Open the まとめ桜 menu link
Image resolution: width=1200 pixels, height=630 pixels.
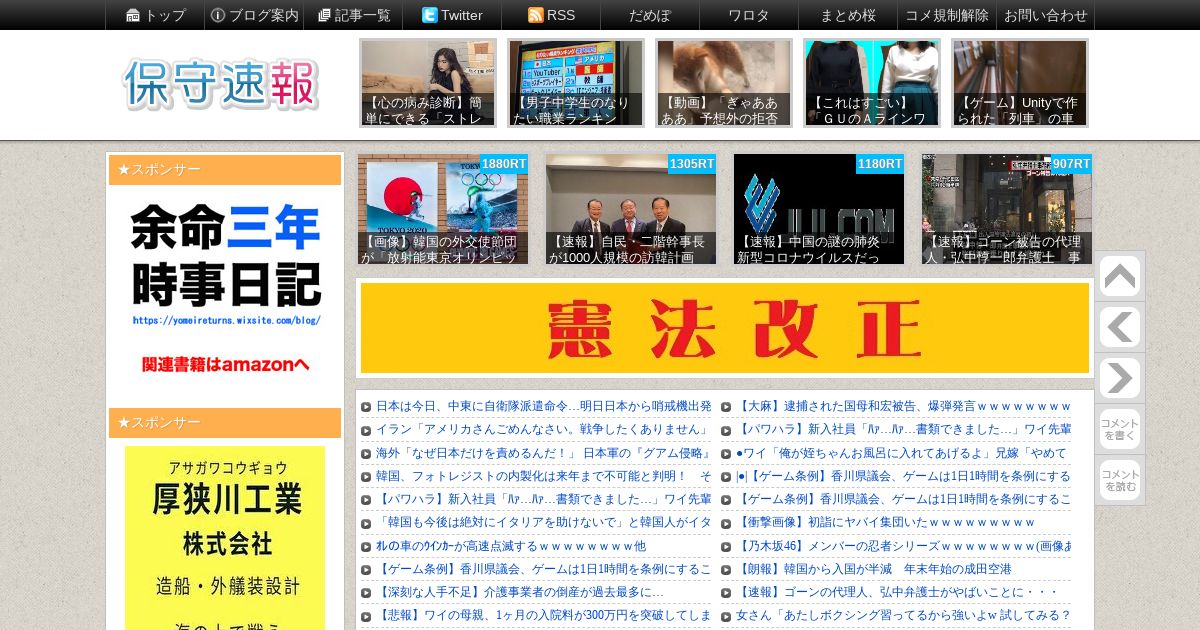tap(848, 15)
